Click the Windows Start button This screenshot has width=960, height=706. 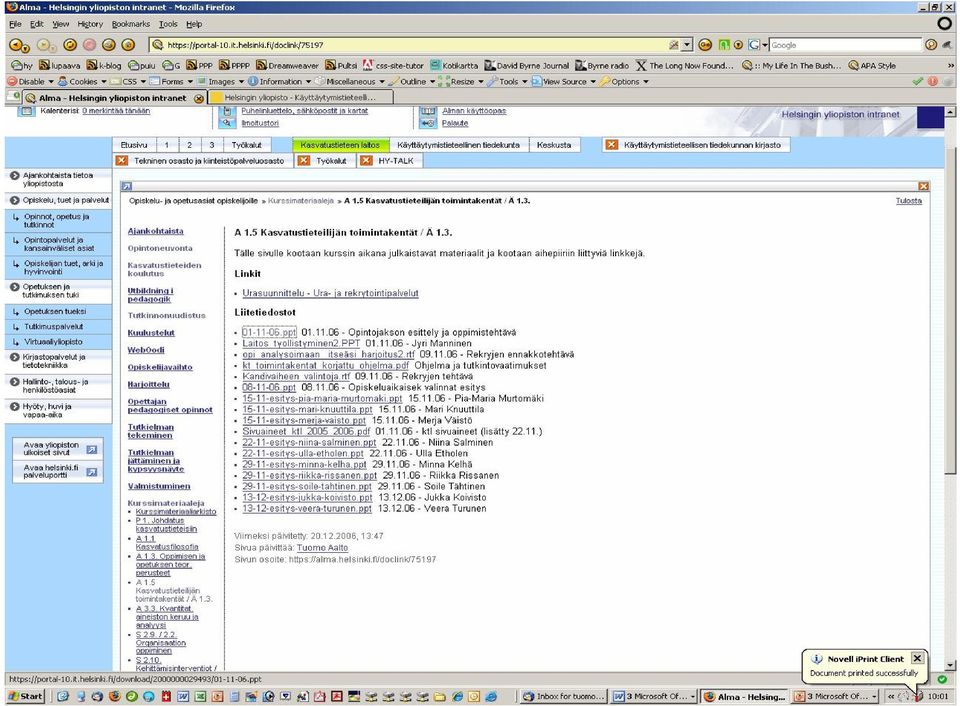[25, 696]
